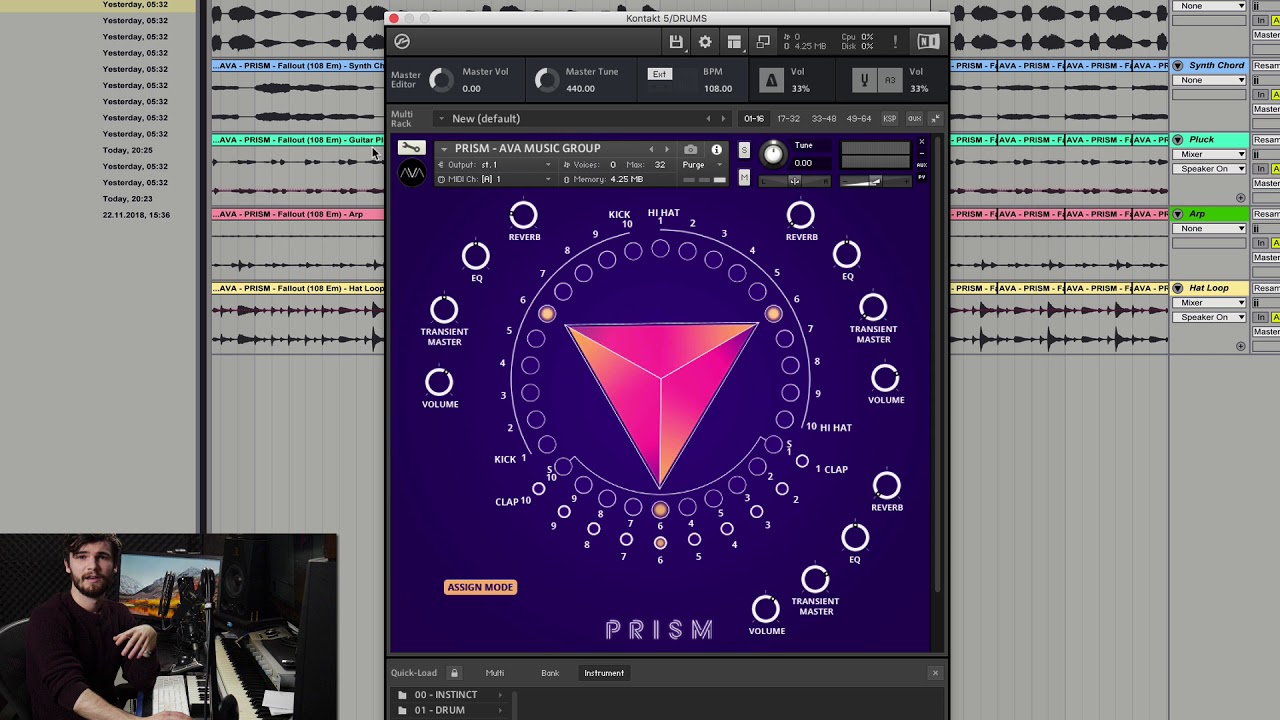Open the KSP multi script editor
This screenshot has width=1280, height=720.
click(889, 119)
